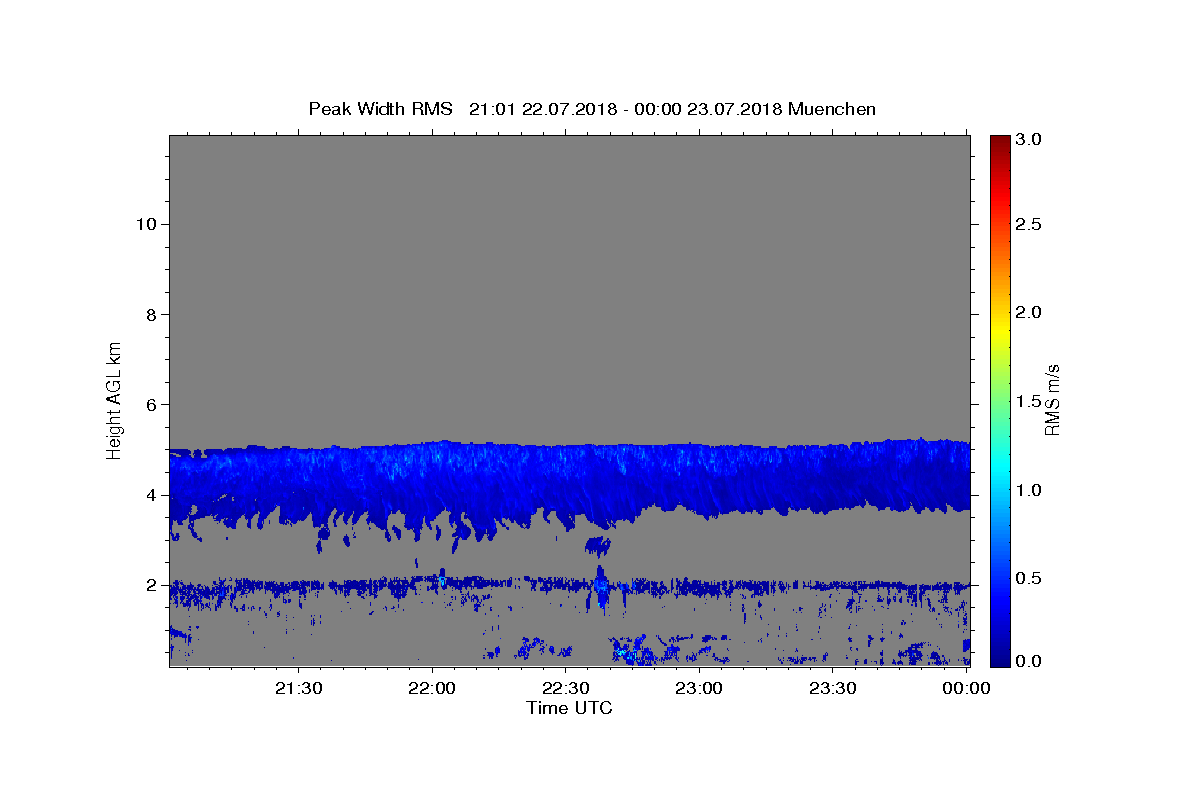Click the colorbar label '2.5'
This screenshot has height=800, width=1200.
coord(1030,224)
